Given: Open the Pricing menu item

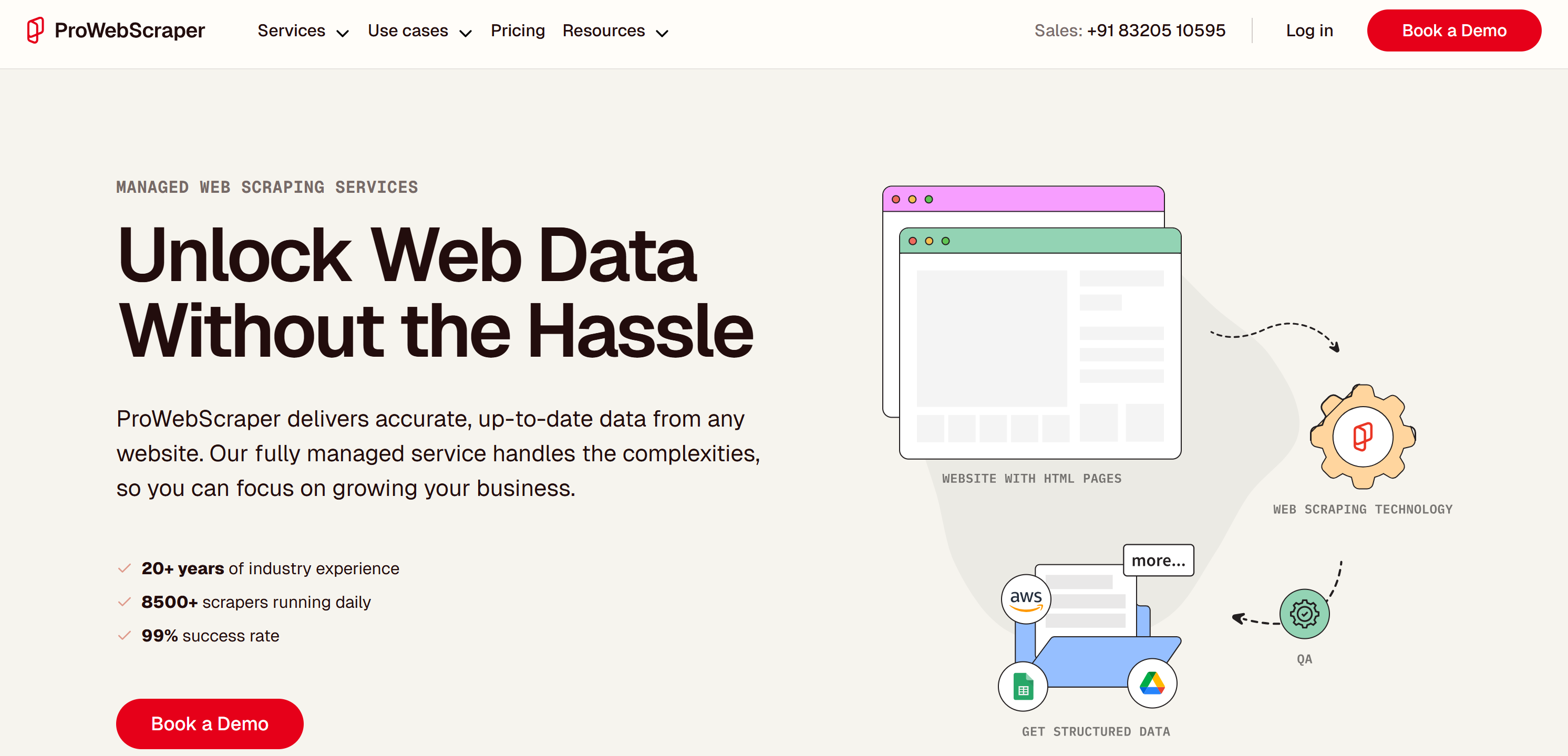Looking at the screenshot, I should click(518, 30).
